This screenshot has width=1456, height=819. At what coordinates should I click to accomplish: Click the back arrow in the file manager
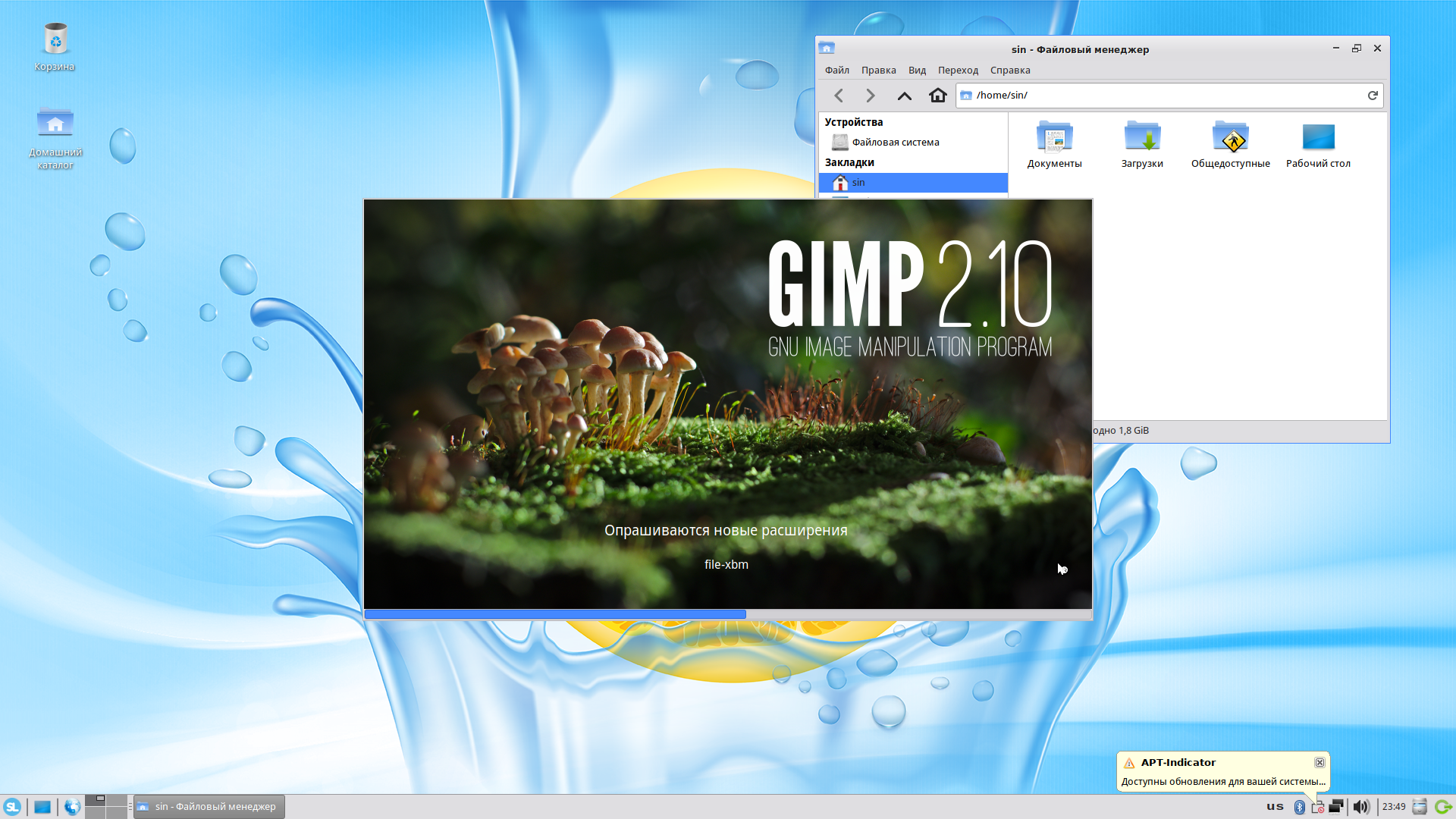(839, 96)
